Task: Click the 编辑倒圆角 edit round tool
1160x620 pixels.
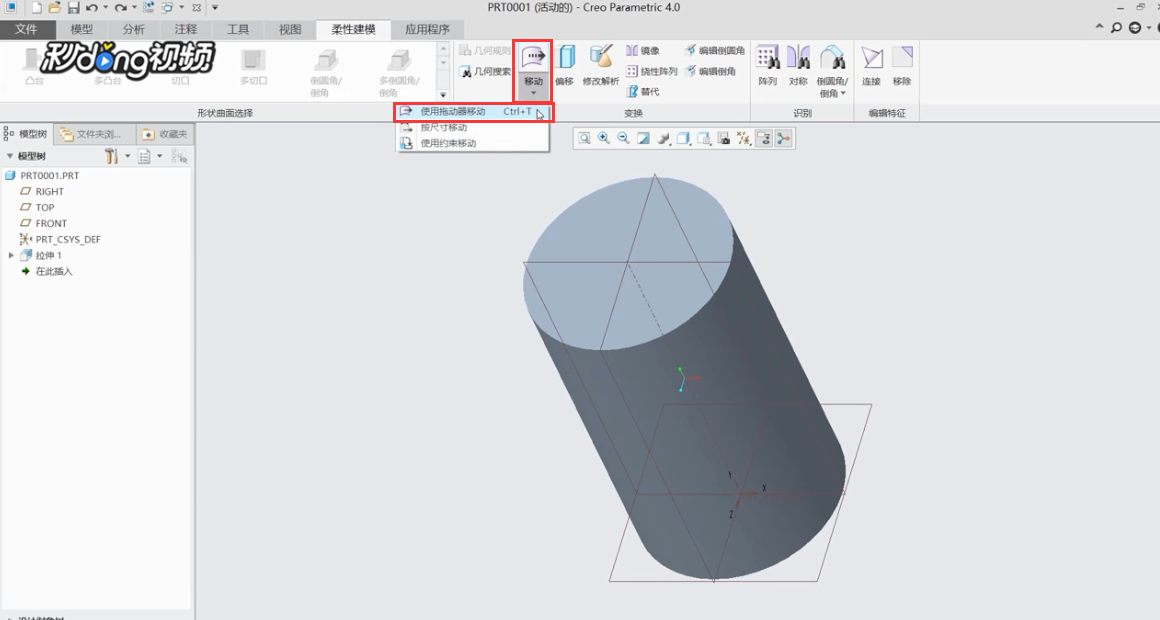Action: coord(715,50)
